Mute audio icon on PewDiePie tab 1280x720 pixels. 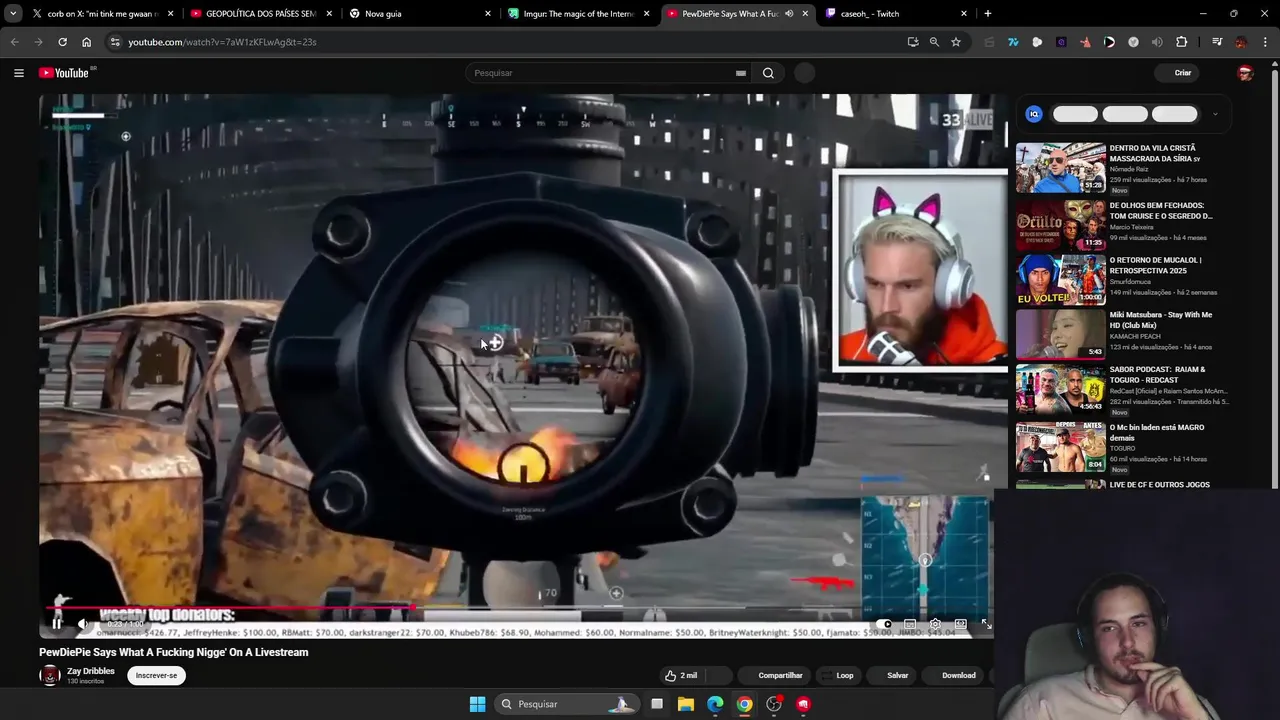click(789, 14)
